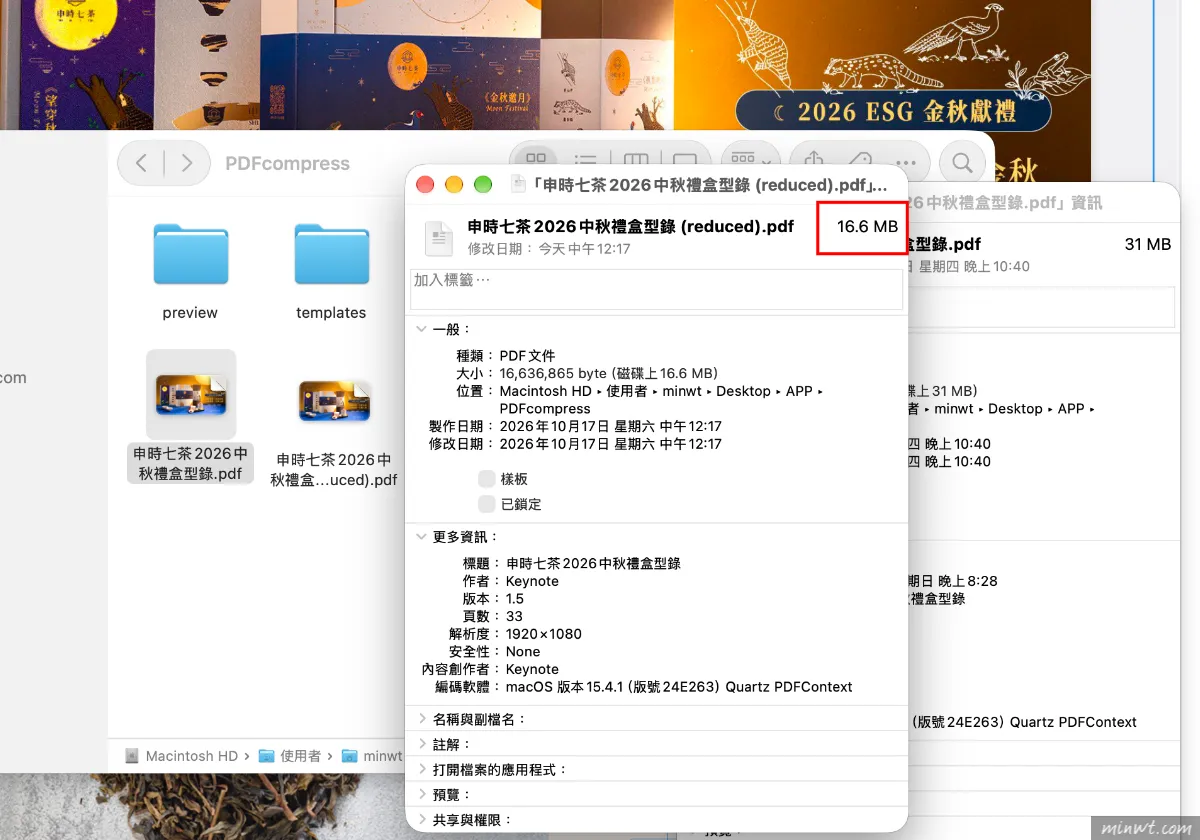Select the templates folder
Screen dimensions: 1200x840
pos(331,254)
